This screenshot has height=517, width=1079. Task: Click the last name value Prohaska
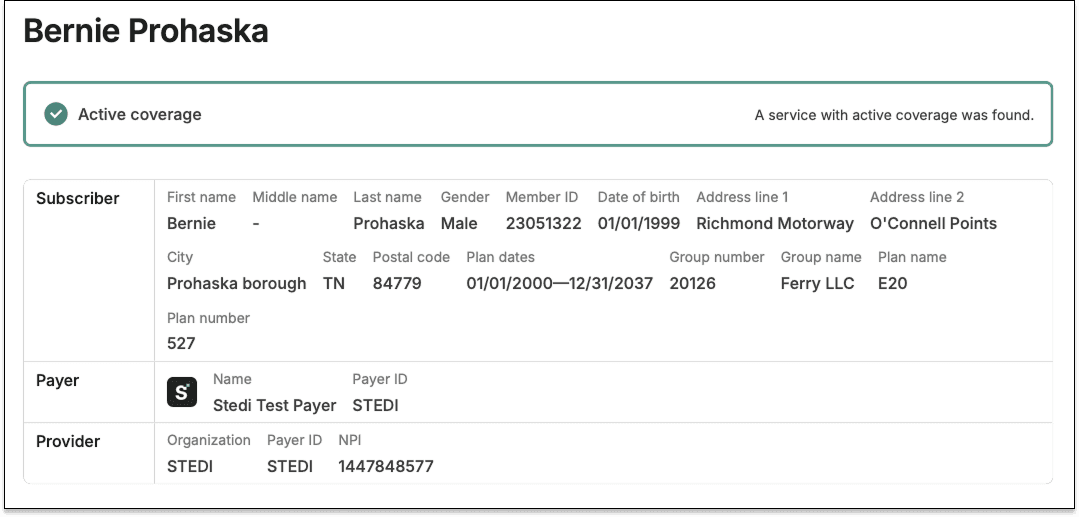coord(389,224)
